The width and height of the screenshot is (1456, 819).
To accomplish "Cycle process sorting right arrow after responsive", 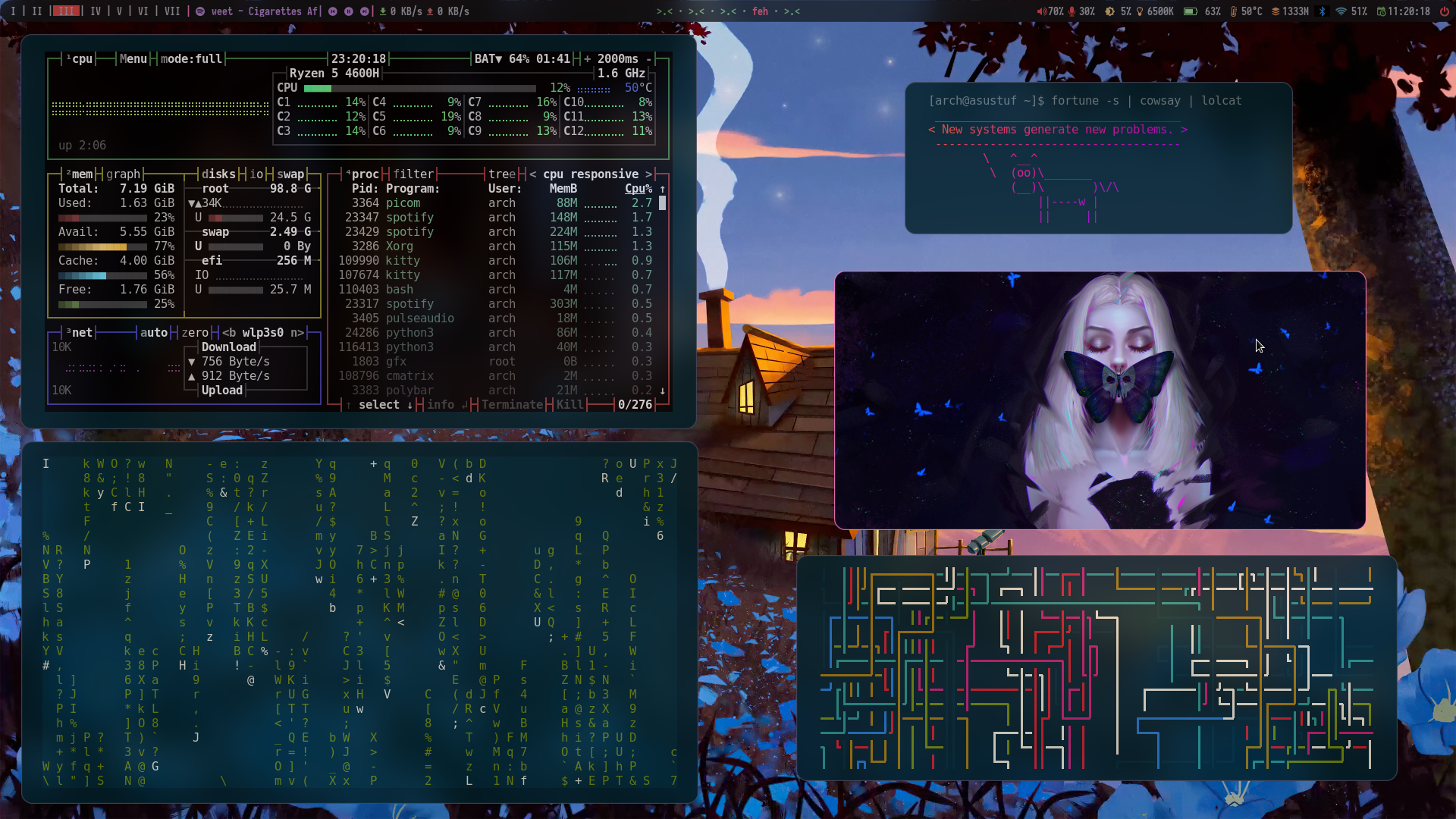I will click(x=648, y=174).
